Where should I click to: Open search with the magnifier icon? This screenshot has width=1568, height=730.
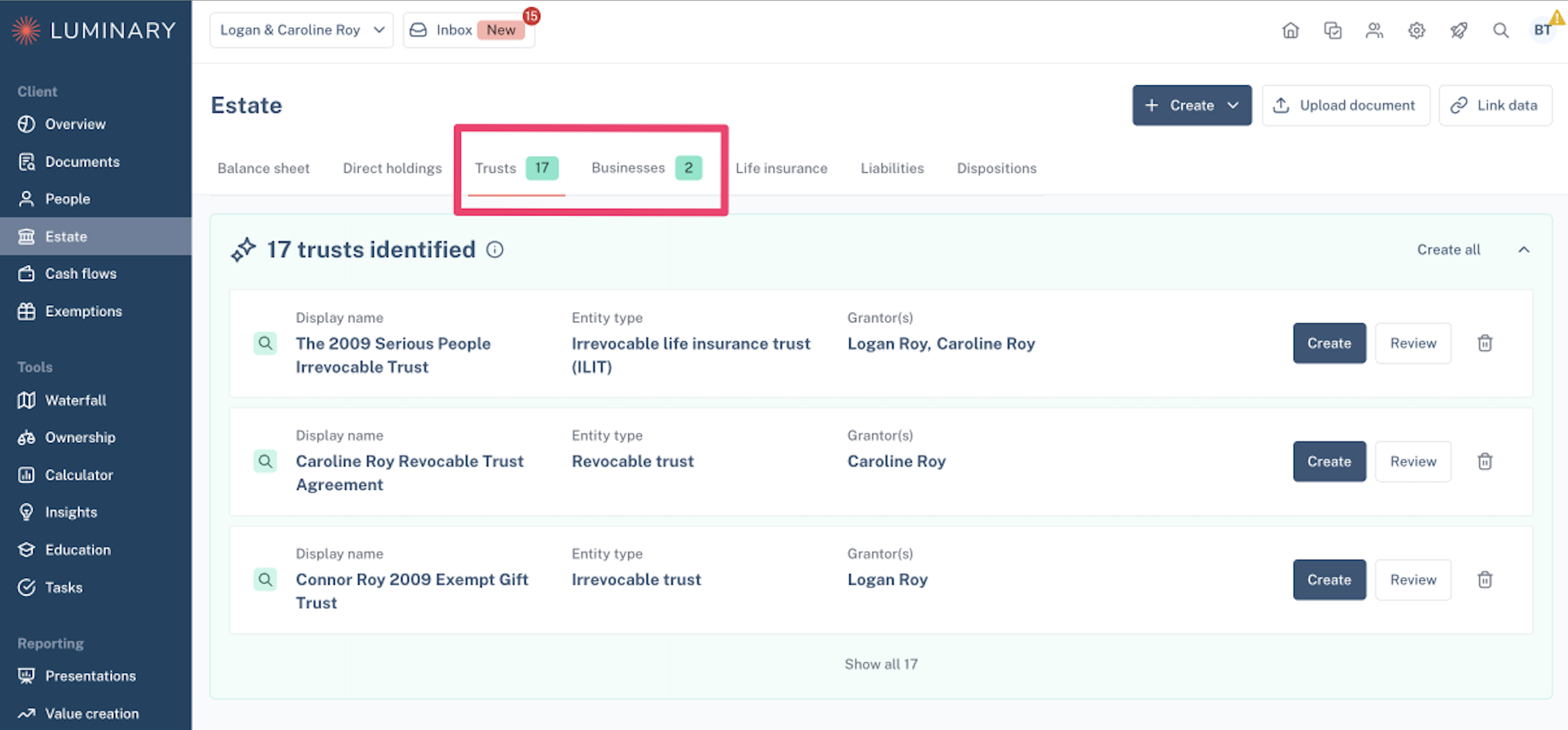coord(1501,30)
